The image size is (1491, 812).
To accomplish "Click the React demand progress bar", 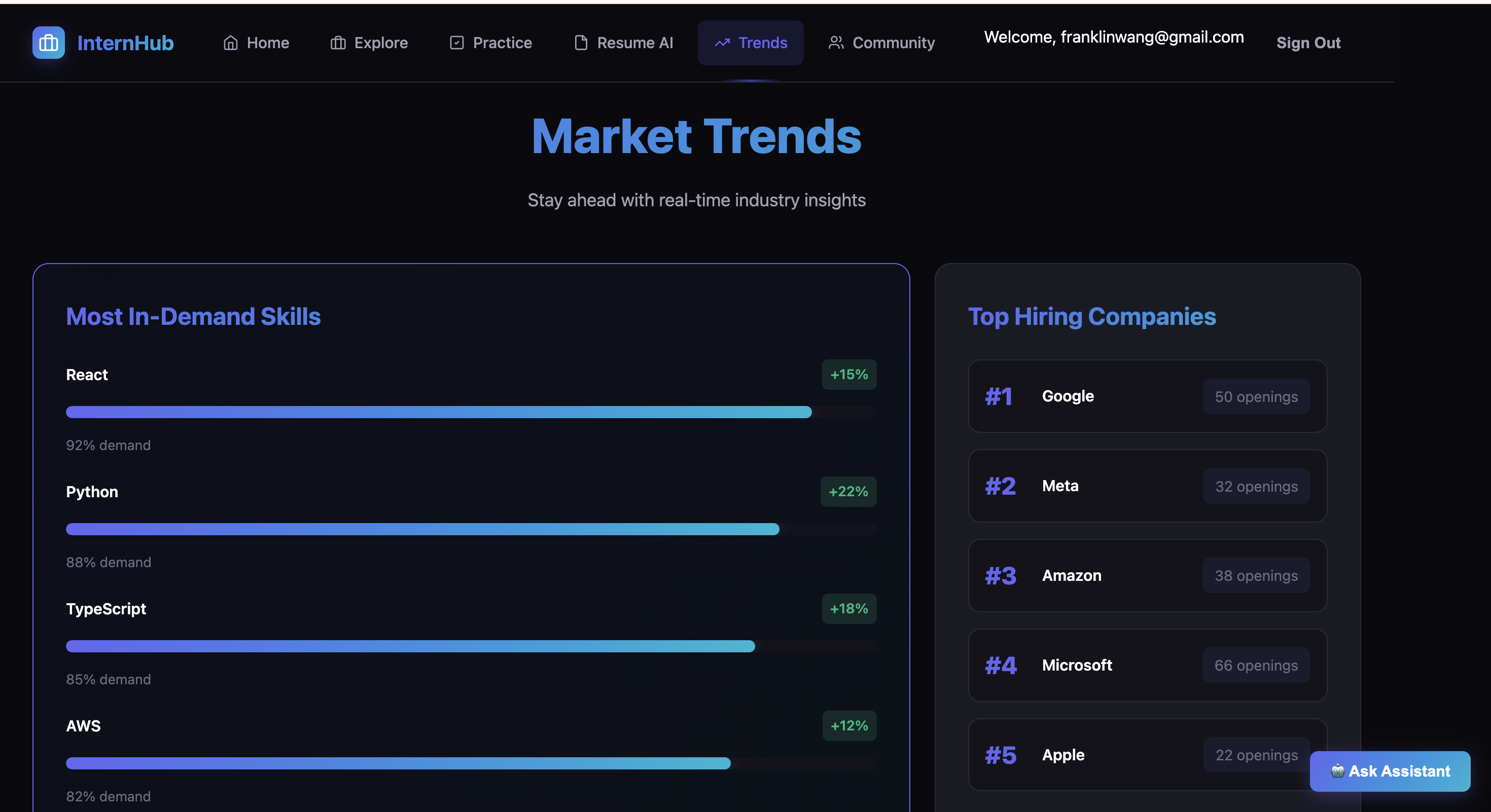I will coord(438,412).
